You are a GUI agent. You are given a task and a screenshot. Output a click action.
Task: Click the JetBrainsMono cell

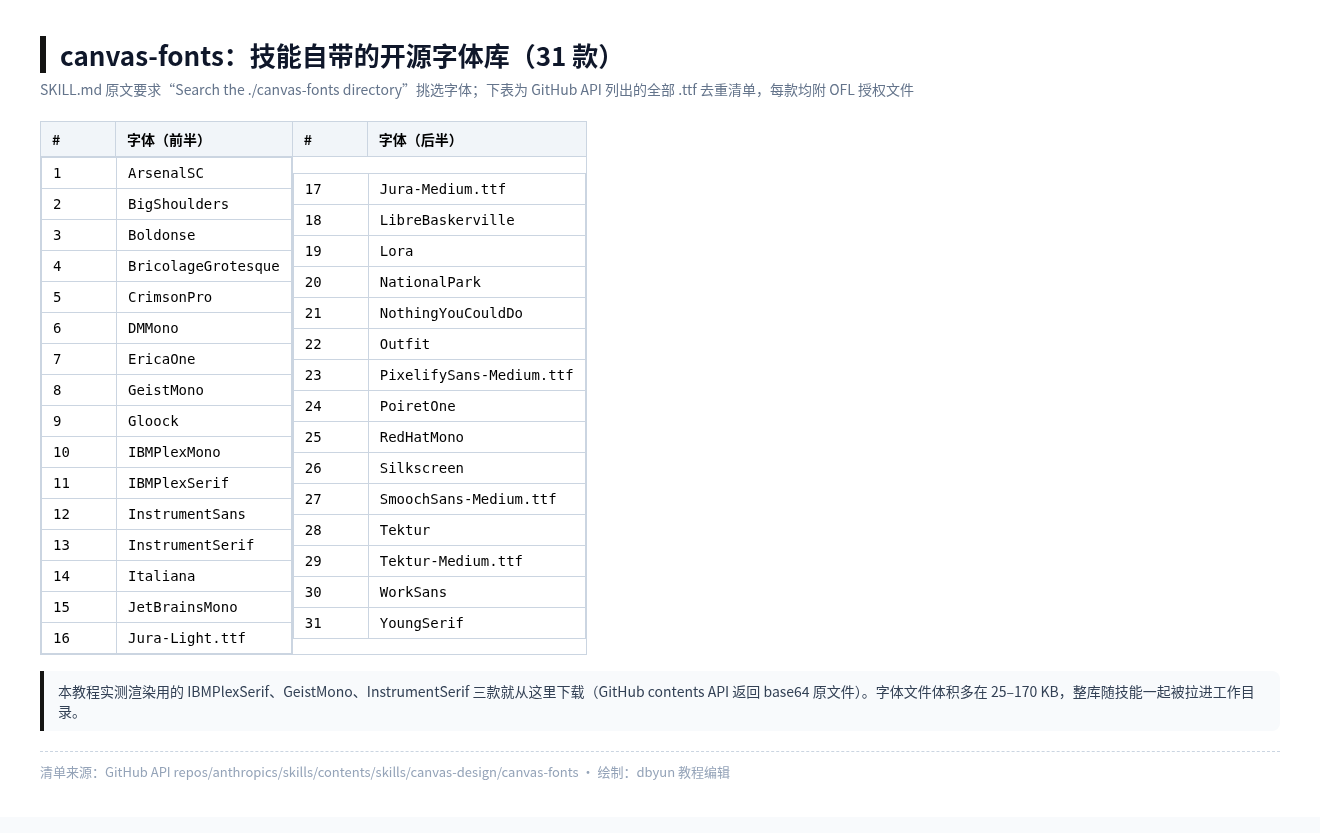pos(204,607)
